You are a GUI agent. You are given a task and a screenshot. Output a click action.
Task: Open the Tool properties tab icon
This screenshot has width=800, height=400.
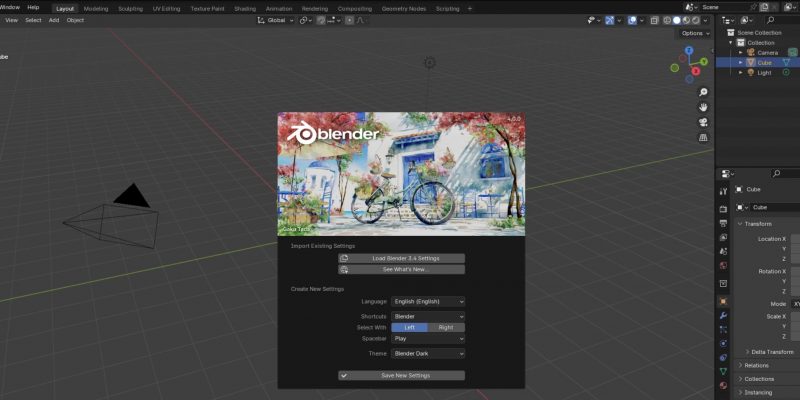723,191
